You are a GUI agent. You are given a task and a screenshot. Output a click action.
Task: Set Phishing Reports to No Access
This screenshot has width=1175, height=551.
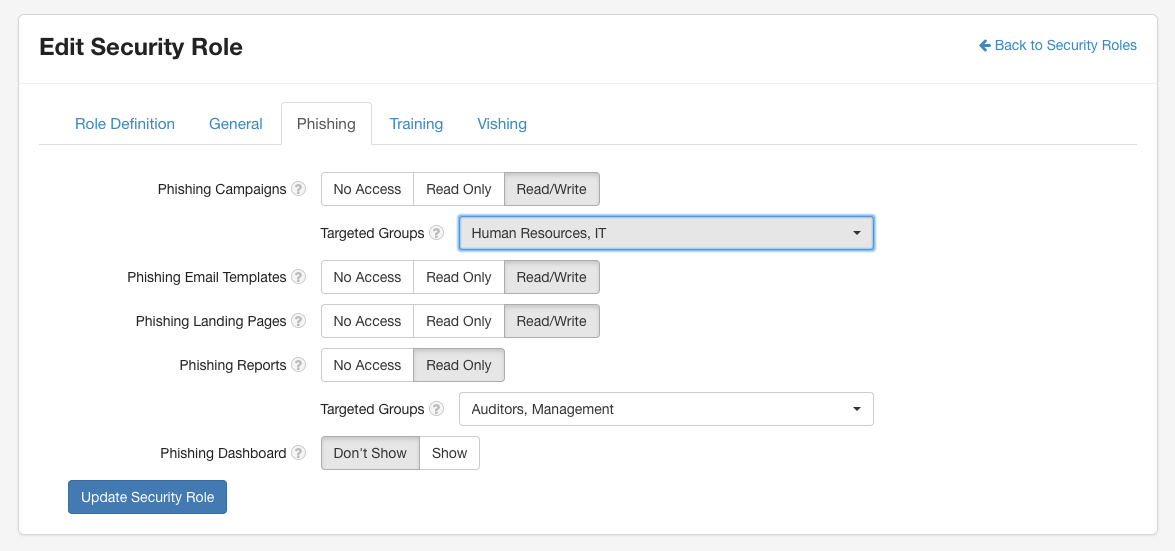(367, 365)
